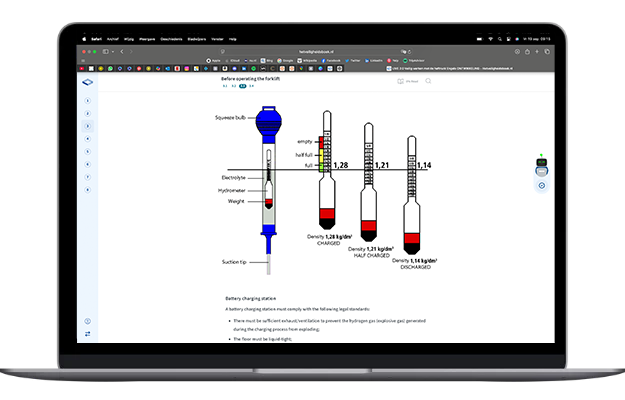Click the Wi-Fi icon in menu bar
625x400 pixels.
(490, 39)
